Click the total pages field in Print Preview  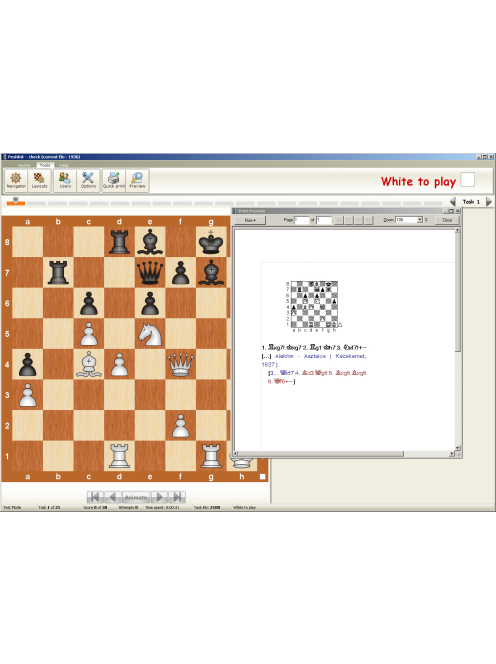(324, 220)
